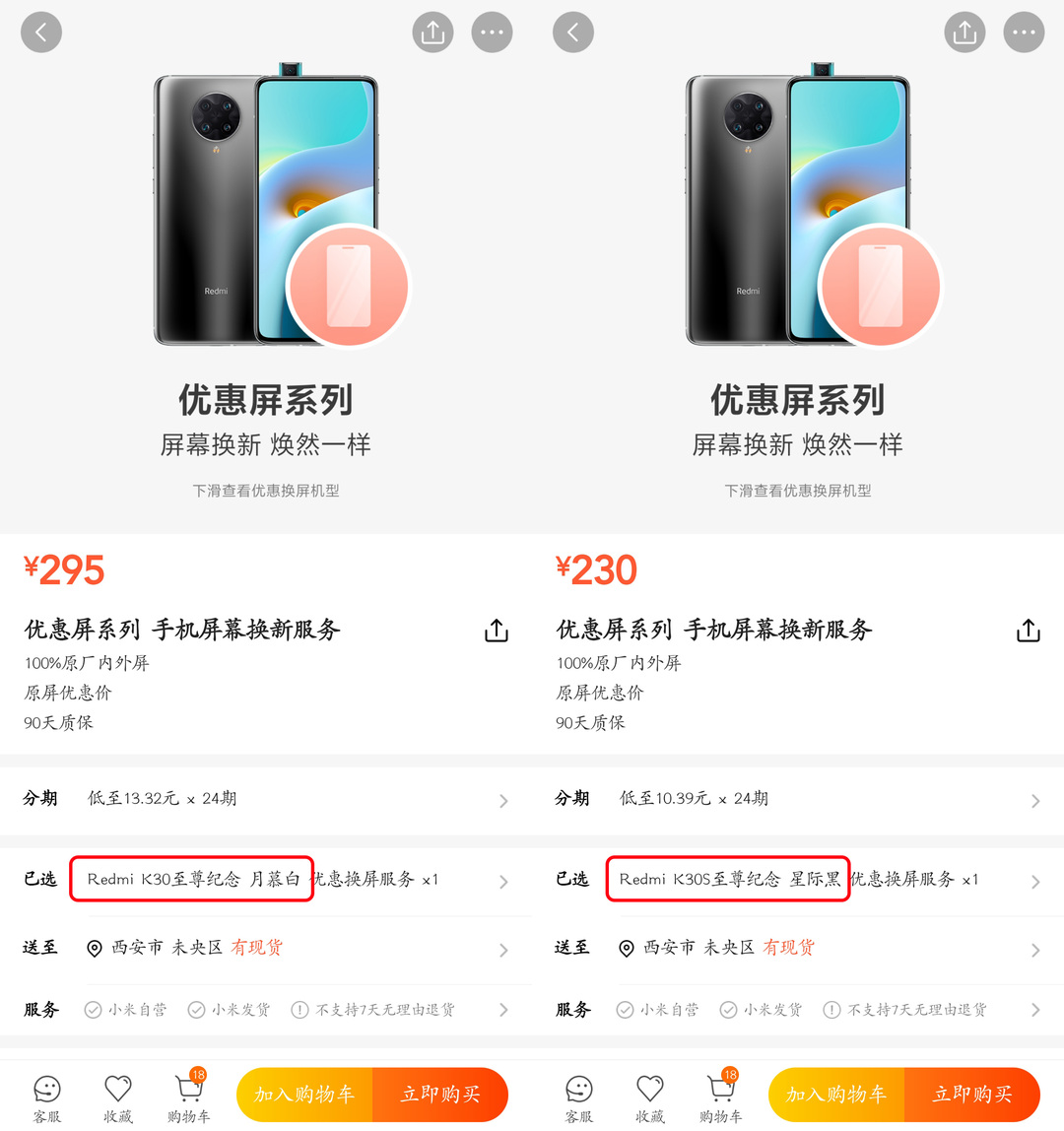
Task: Open 客服 customer service on the left page
Action: point(47,1099)
